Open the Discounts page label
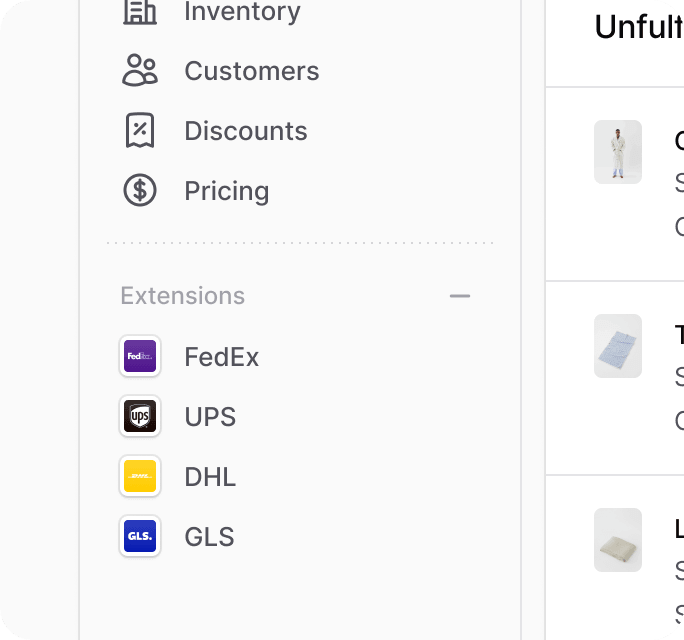Viewport: 684px width, 640px height. (246, 131)
